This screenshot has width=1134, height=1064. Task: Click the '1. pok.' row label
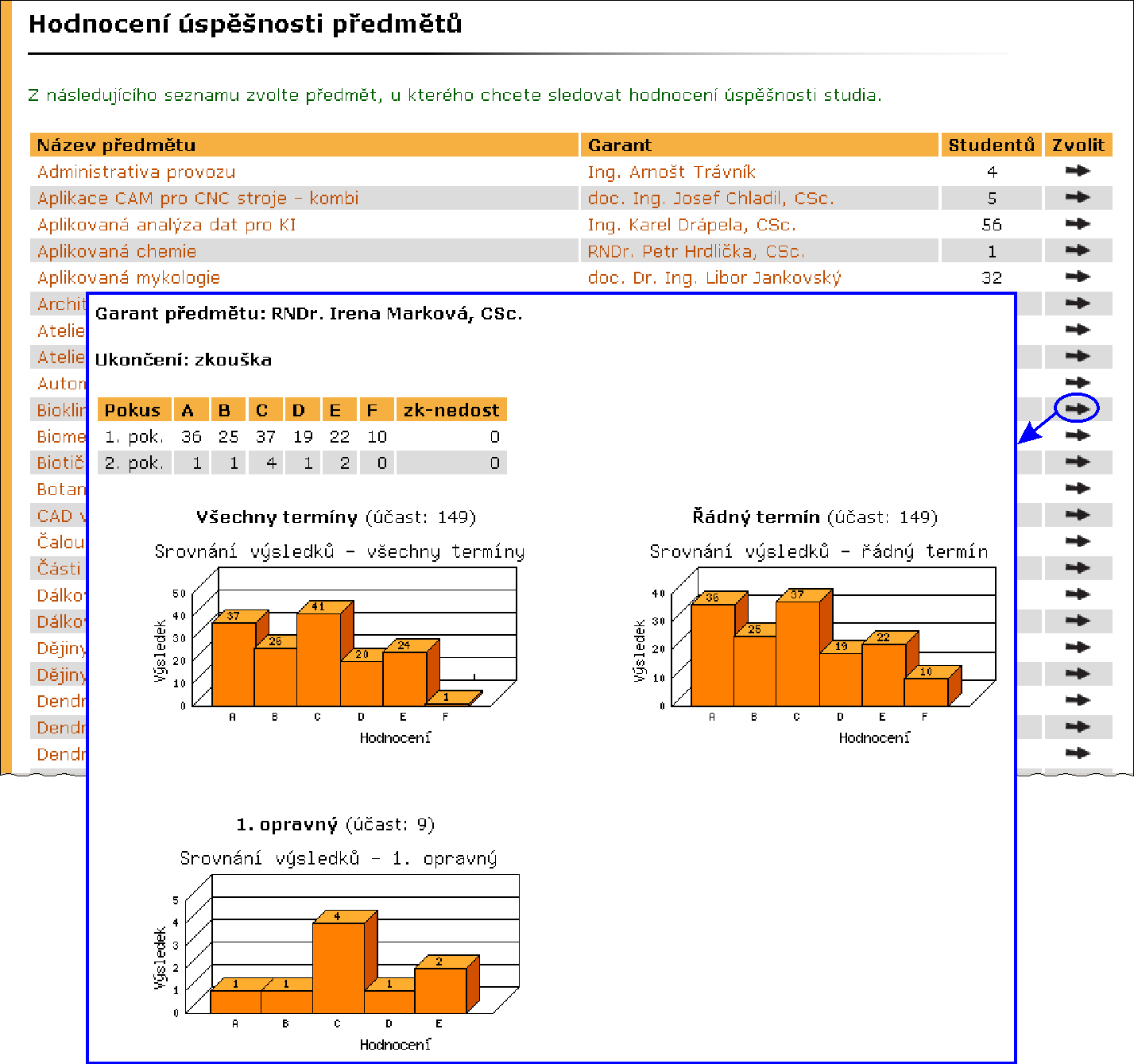click(134, 437)
